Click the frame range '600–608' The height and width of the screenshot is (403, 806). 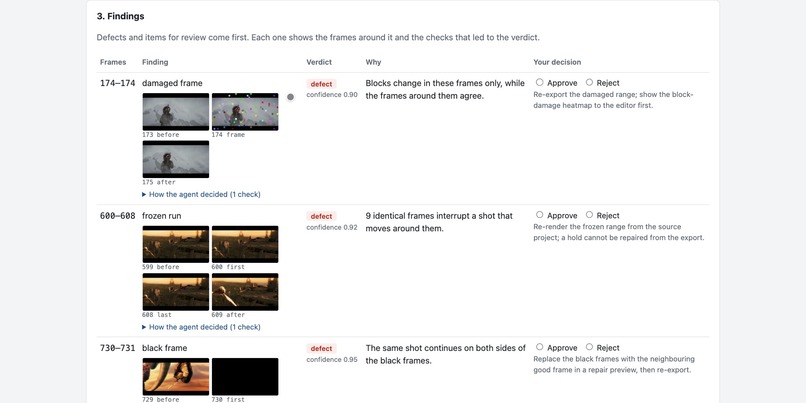[118, 216]
